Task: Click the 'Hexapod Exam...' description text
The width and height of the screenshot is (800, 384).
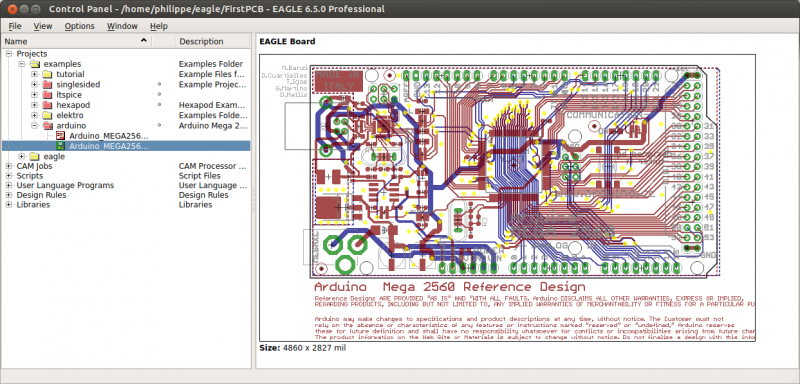Action: (x=212, y=105)
